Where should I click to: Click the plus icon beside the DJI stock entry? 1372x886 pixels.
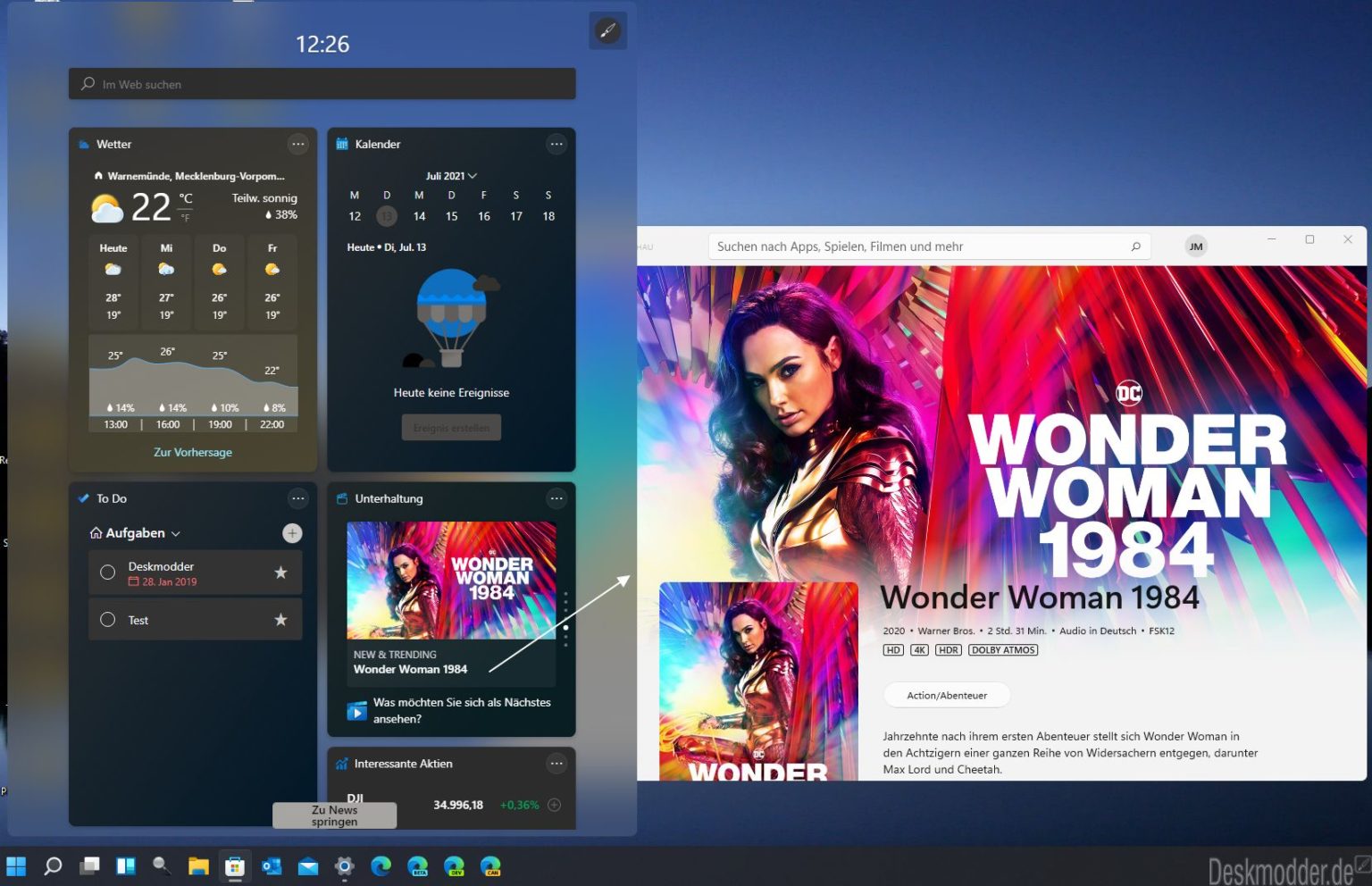pos(554,804)
